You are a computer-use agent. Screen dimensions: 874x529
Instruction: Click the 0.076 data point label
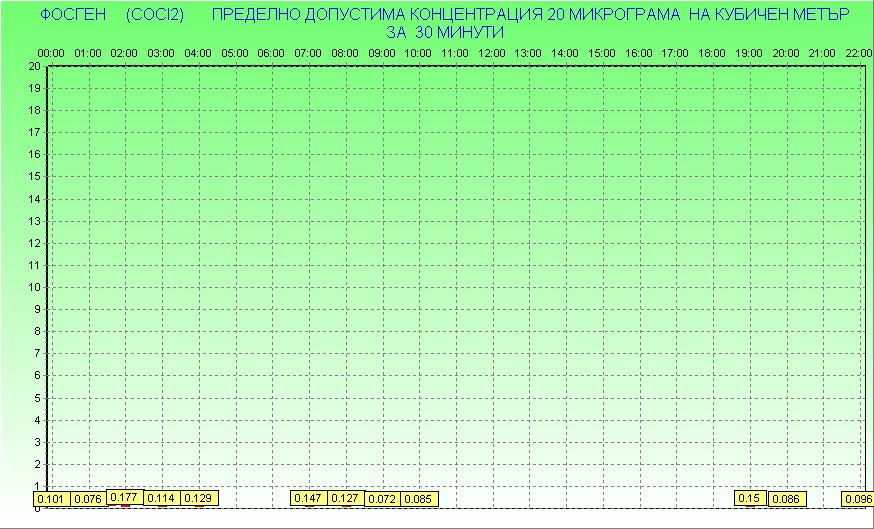coord(88,499)
